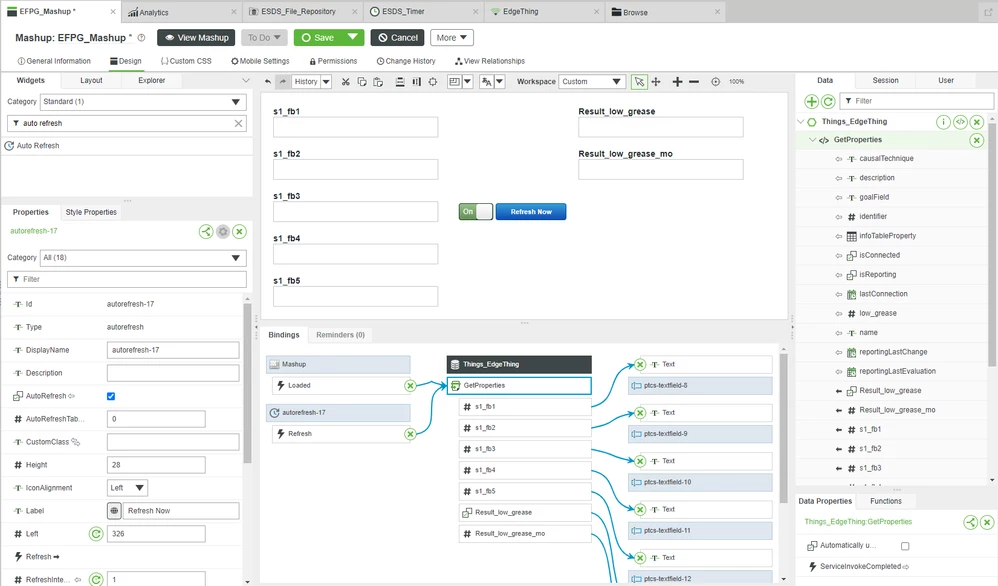This screenshot has width=998, height=586.
Task: Remove binding X above ptcs-textfield-8
Action: tap(640, 365)
